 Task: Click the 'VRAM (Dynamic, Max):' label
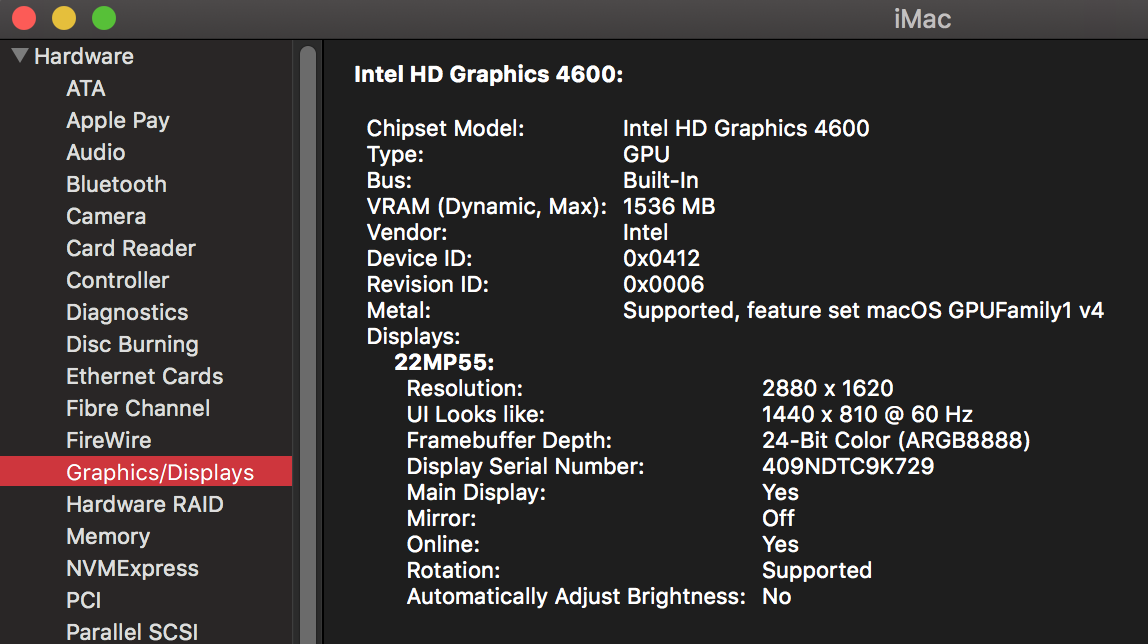[487, 206]
